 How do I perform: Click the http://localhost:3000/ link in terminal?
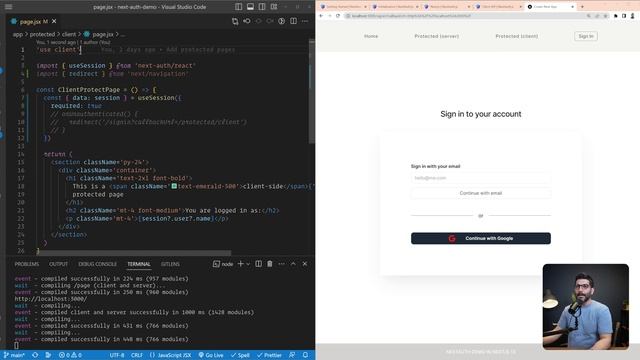pyautogui.click(x=51, y=299)
